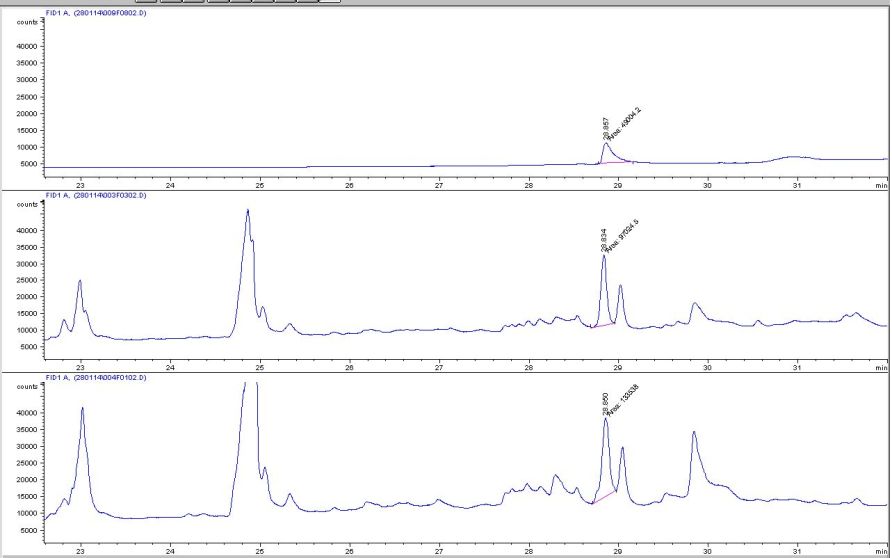Click the 26 tick on middle chromatogram x-axis
This screenshot has height=558, width=892.
[349, 366]
